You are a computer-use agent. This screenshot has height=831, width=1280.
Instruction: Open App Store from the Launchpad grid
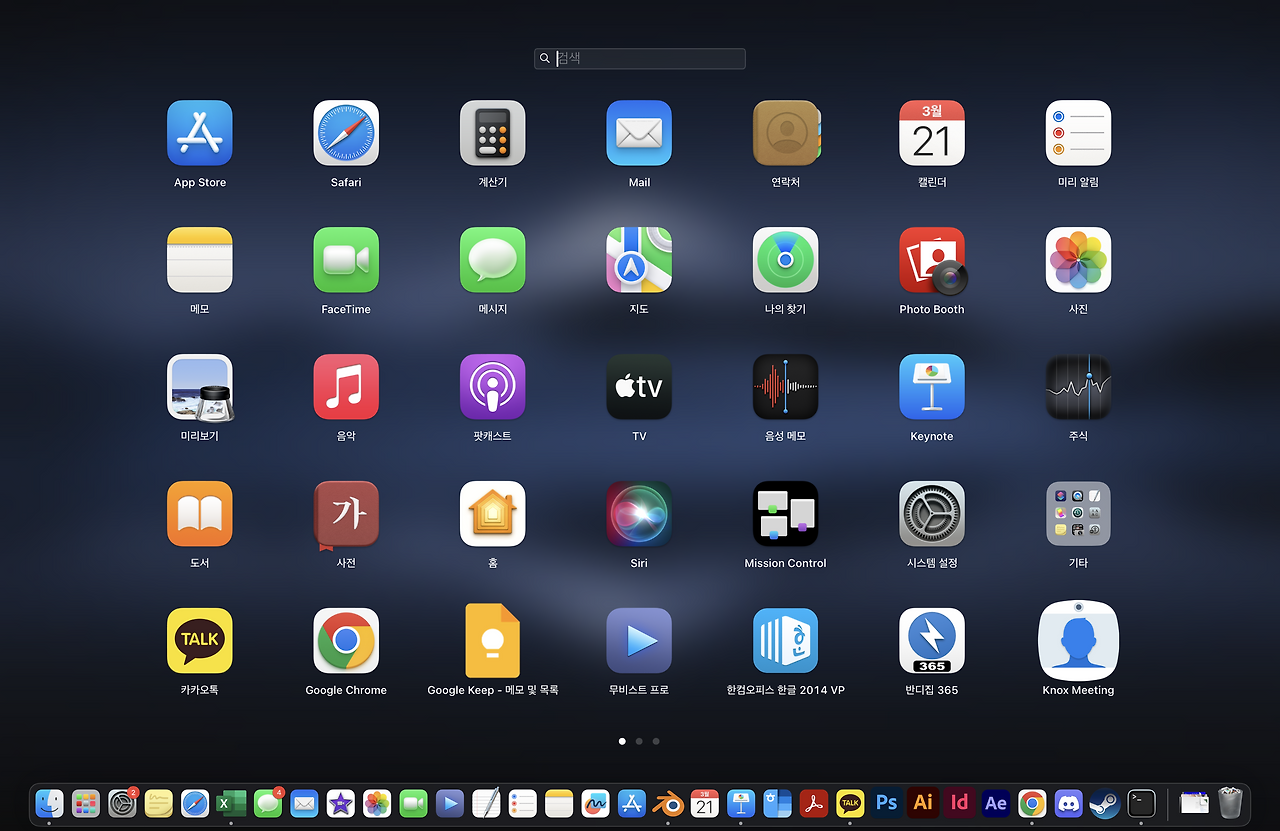(x=200, y=133)
